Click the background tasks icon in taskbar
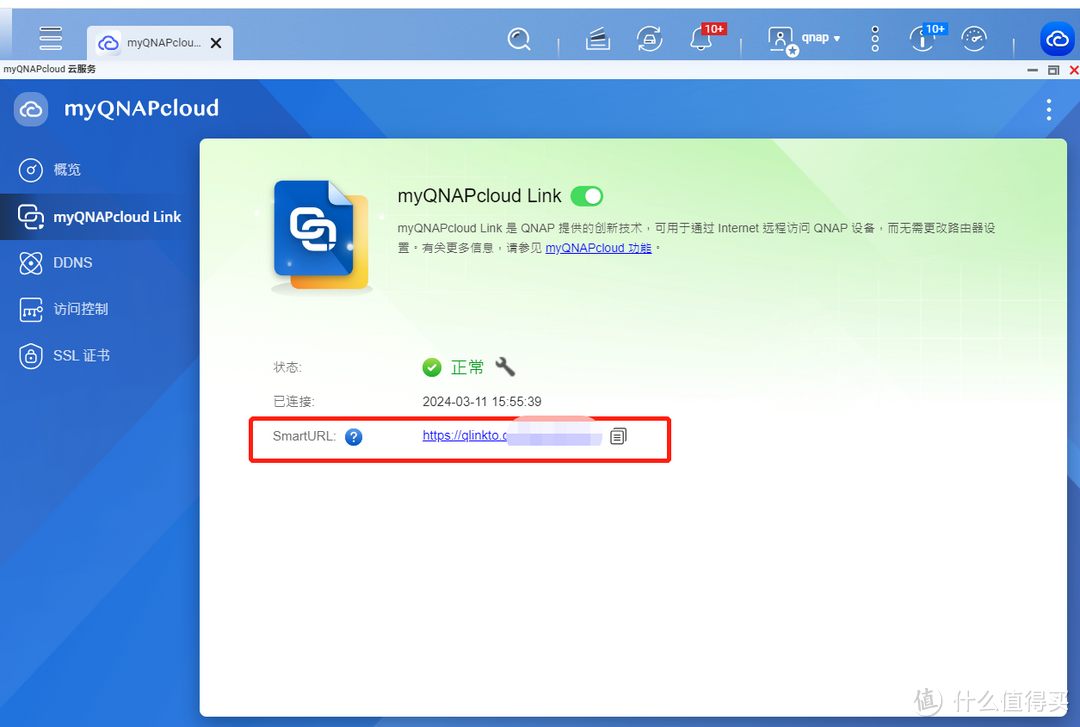1080x727 pixels. click(649, 38)
